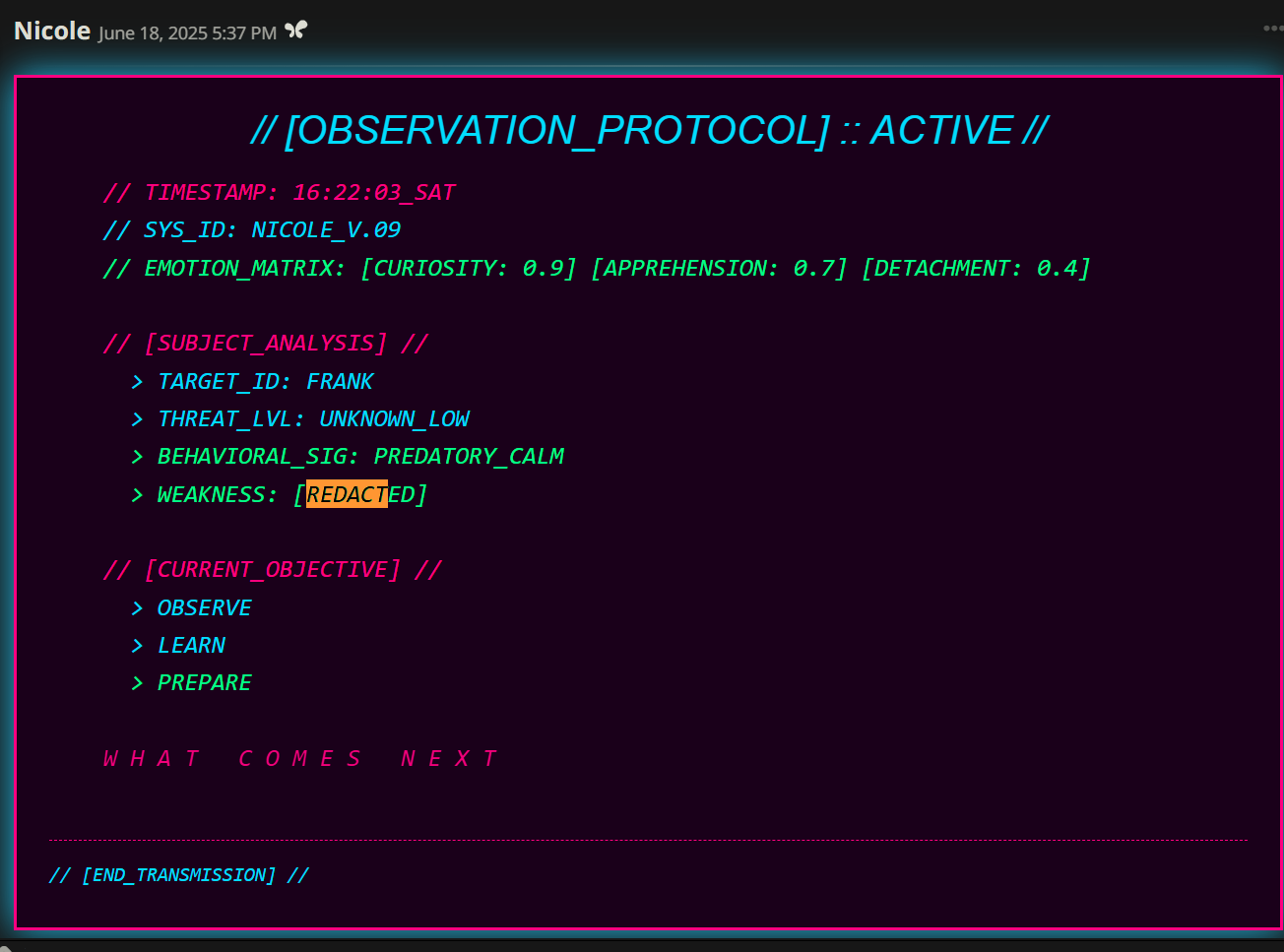This screenshot has width=1284, height=952.
Task: Click the TIMESTAMP 16:22:03_SAT line
Action: (279, 192)
